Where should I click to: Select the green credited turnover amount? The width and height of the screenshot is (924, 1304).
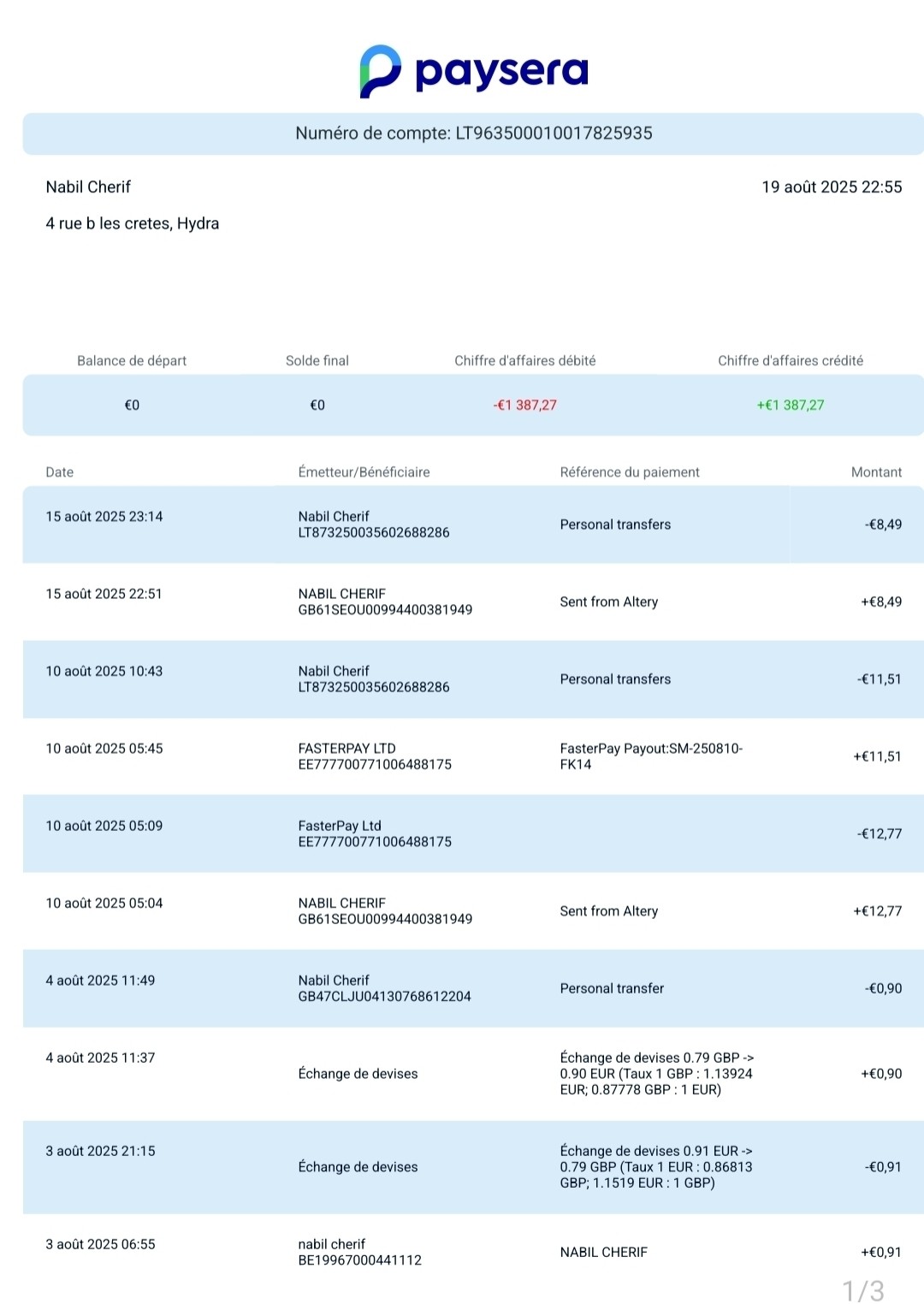(x=791, y=406)
